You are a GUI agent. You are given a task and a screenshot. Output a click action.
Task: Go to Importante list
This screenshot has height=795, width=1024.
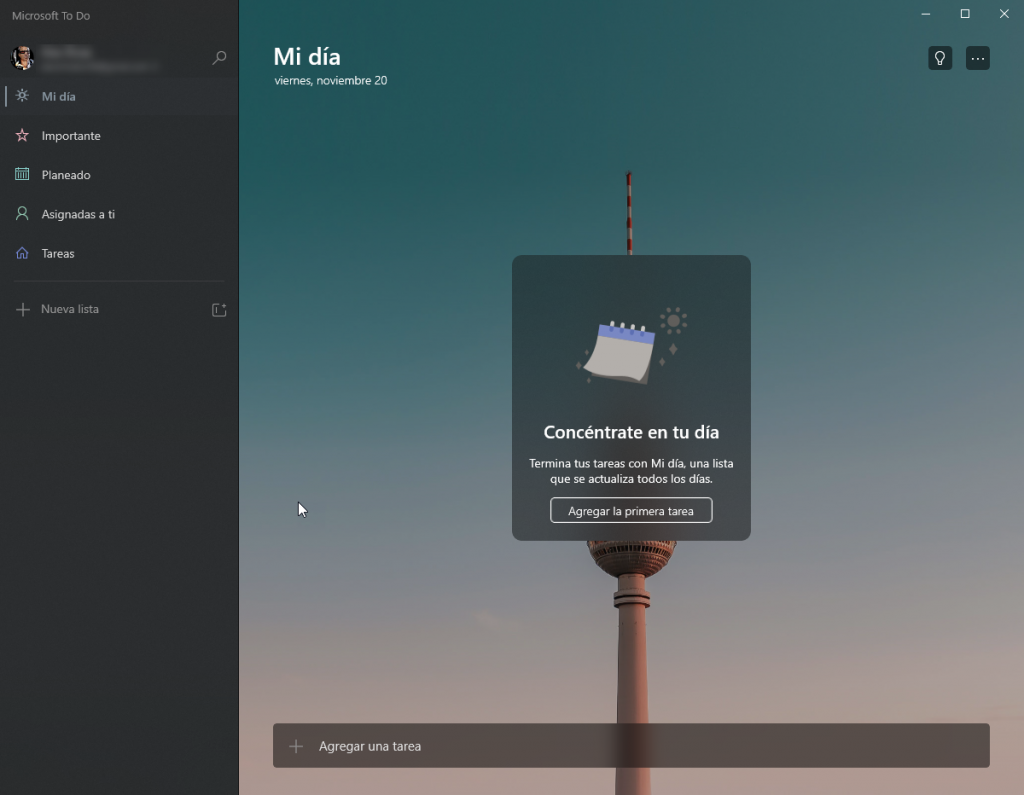point(120,135)
